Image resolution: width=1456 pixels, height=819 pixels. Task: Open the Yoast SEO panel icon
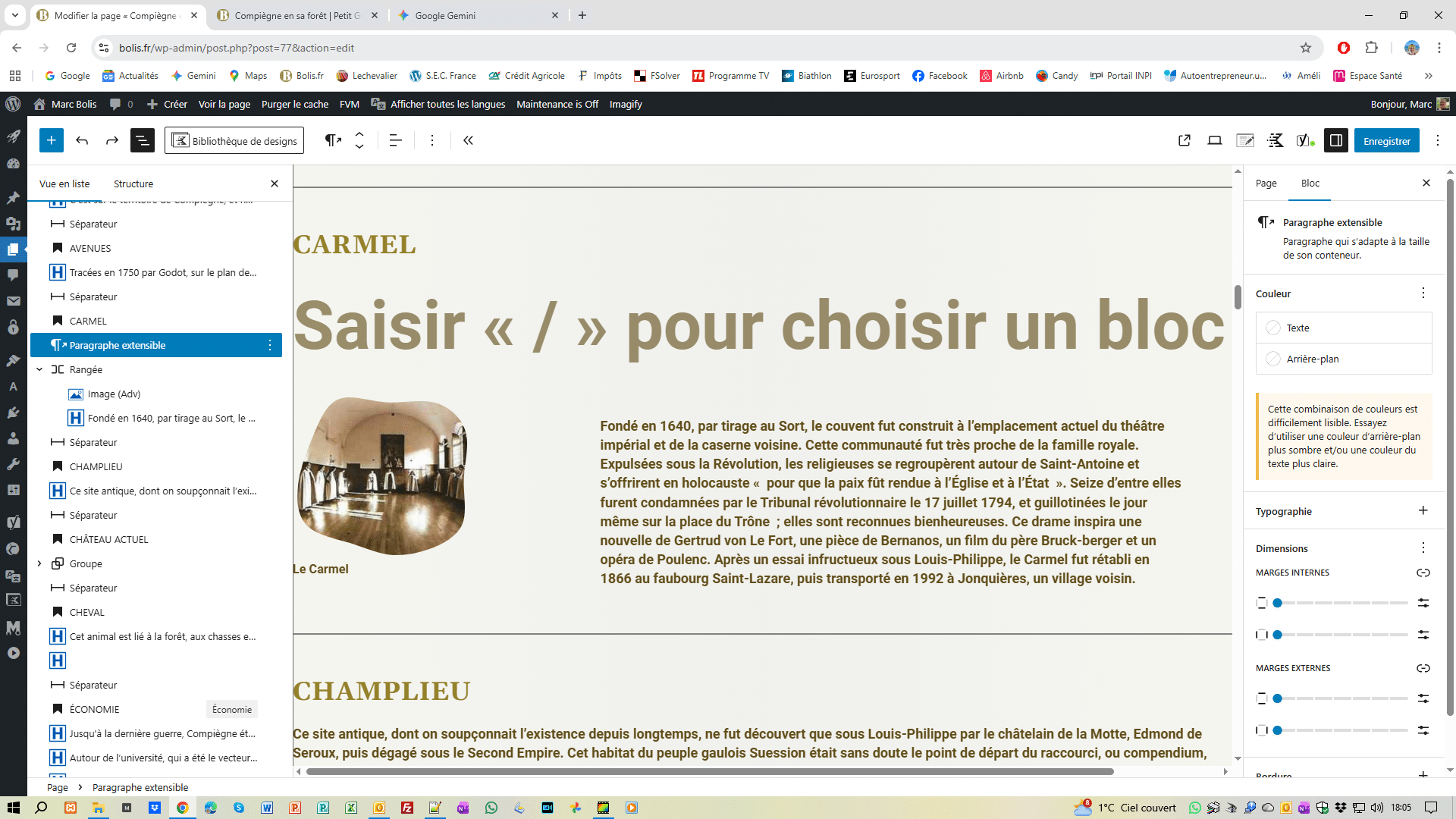1304,140
